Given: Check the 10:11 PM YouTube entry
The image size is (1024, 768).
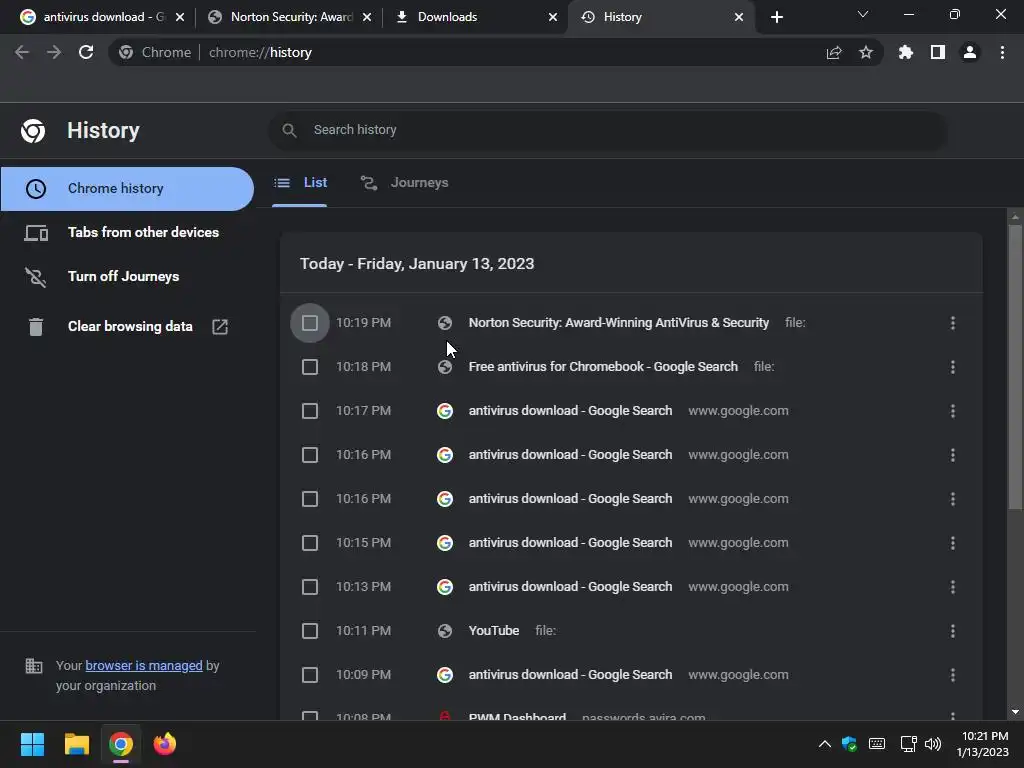Looking at the screenshot, I should click(x=310, y=631).
